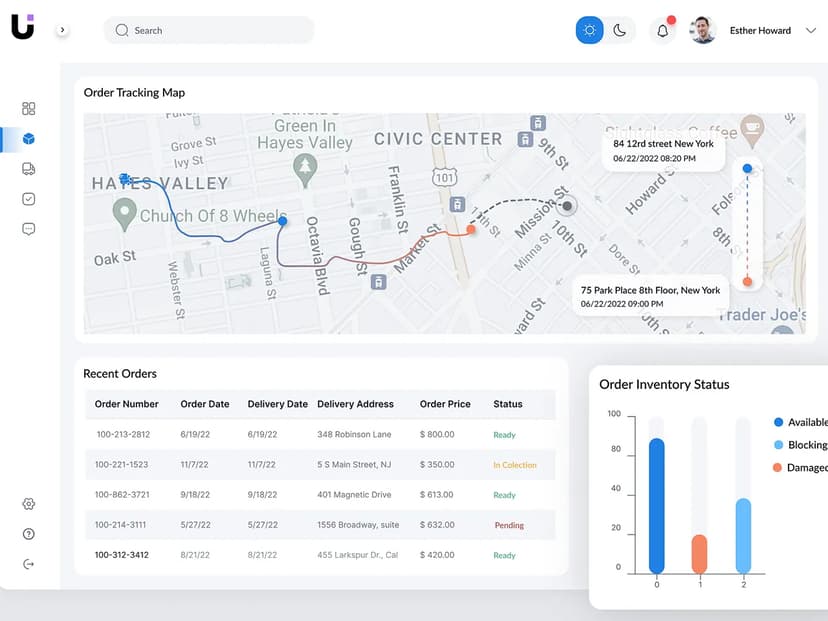Toggle Blocking legend item
This screenshot has height=621, width=828.
(801, 445)
